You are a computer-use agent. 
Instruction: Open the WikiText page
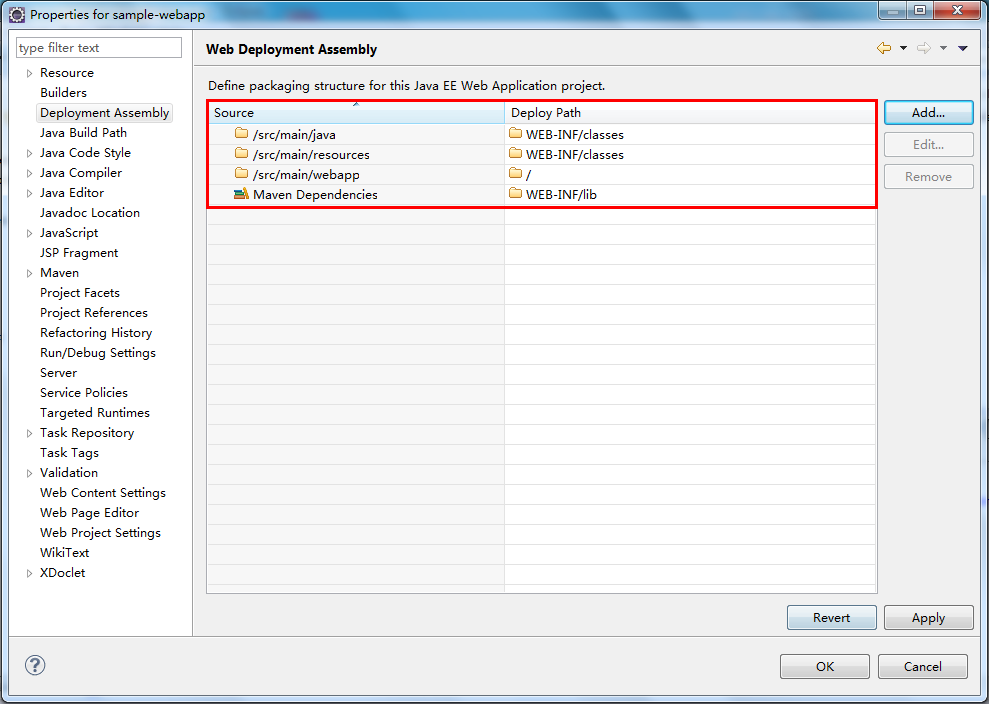pyautogui.click(x=64, y=553)
